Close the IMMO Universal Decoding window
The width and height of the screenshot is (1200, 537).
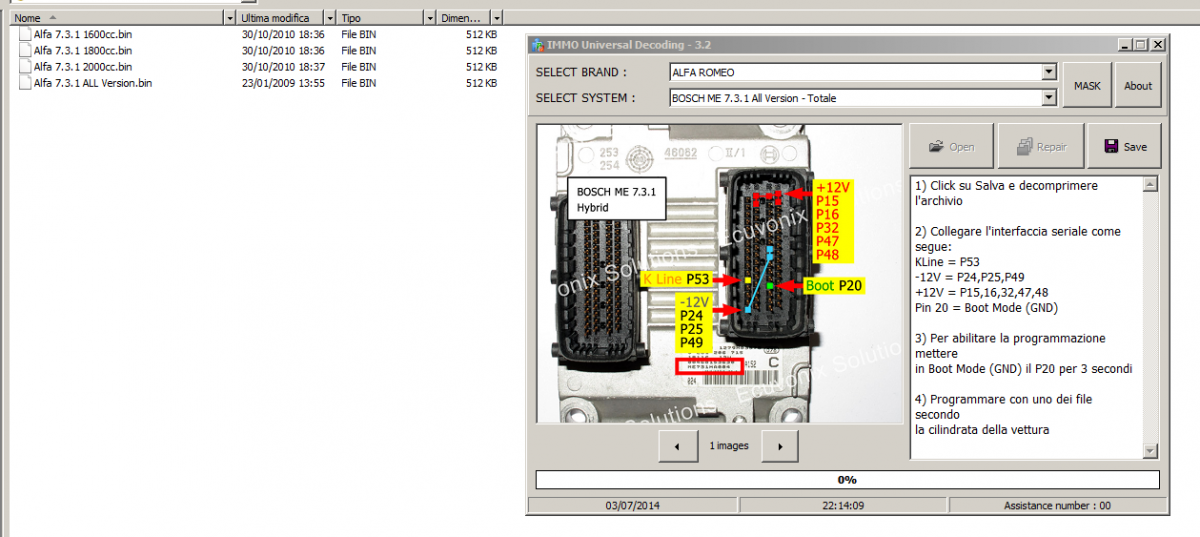(x=1157, y=45)
